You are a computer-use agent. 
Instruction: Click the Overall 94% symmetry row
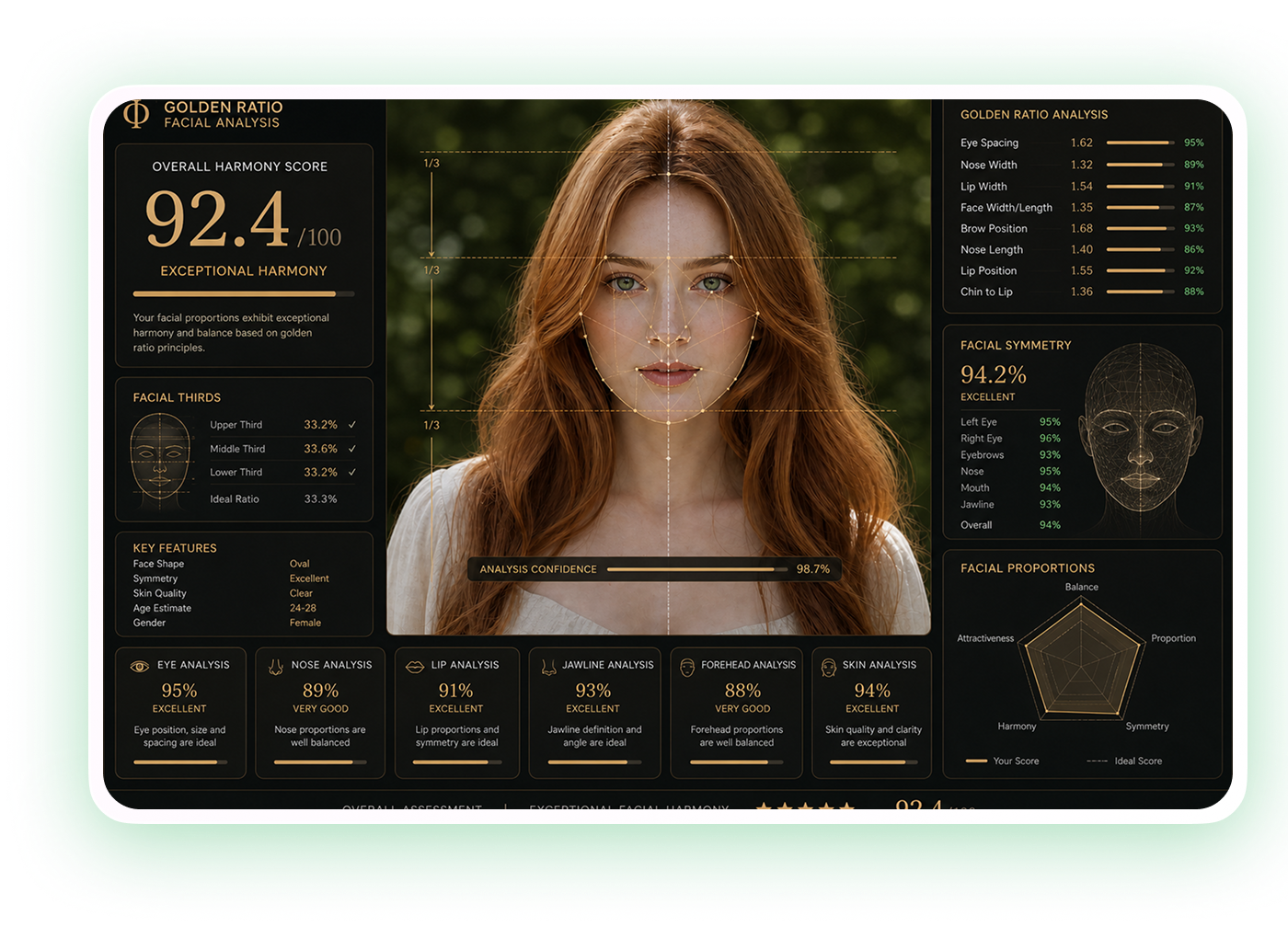[x=1010, y=525]
